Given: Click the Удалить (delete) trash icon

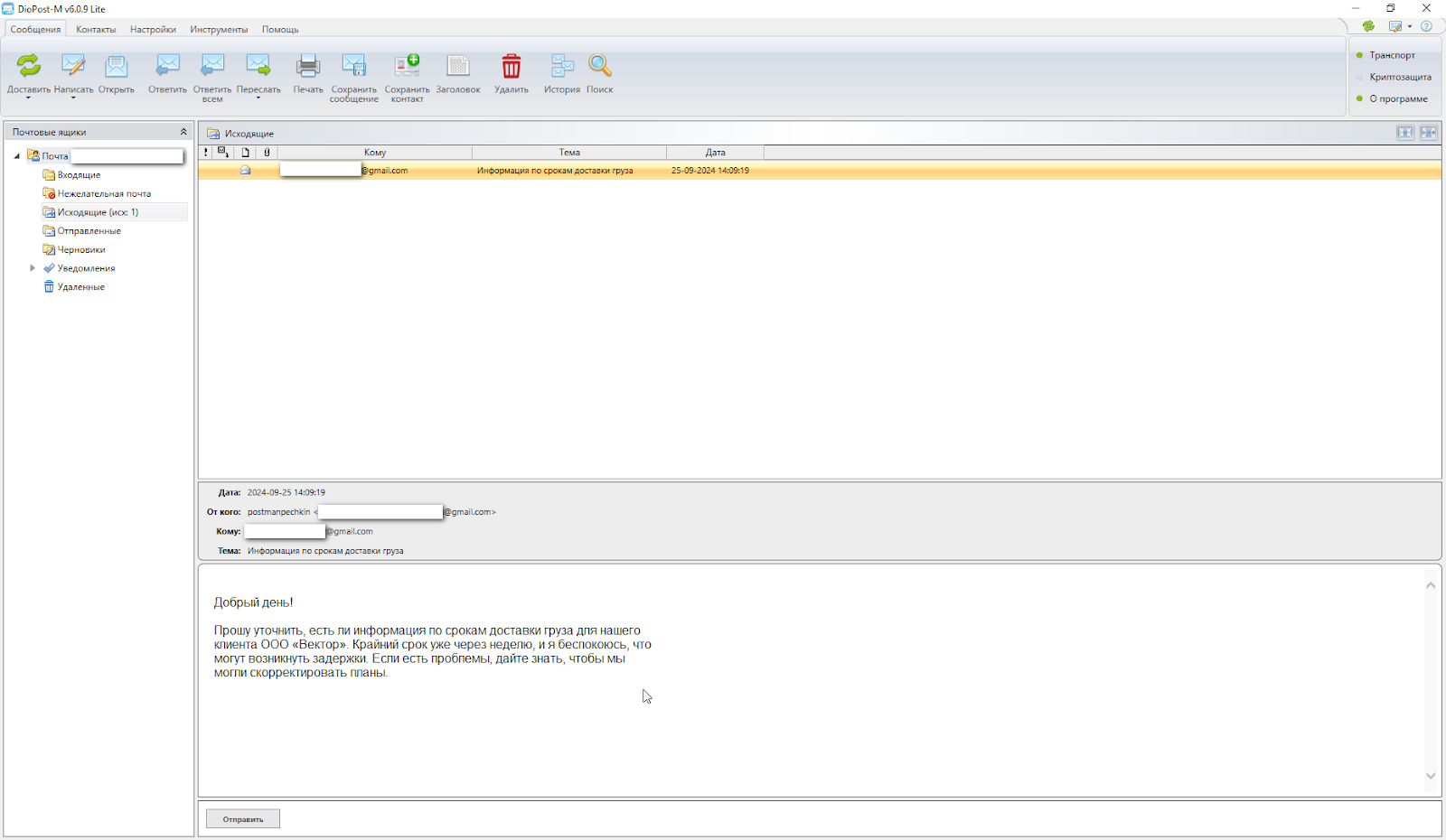Looking at the screenshot, I should pyautogui.click(x=512, y=65).
